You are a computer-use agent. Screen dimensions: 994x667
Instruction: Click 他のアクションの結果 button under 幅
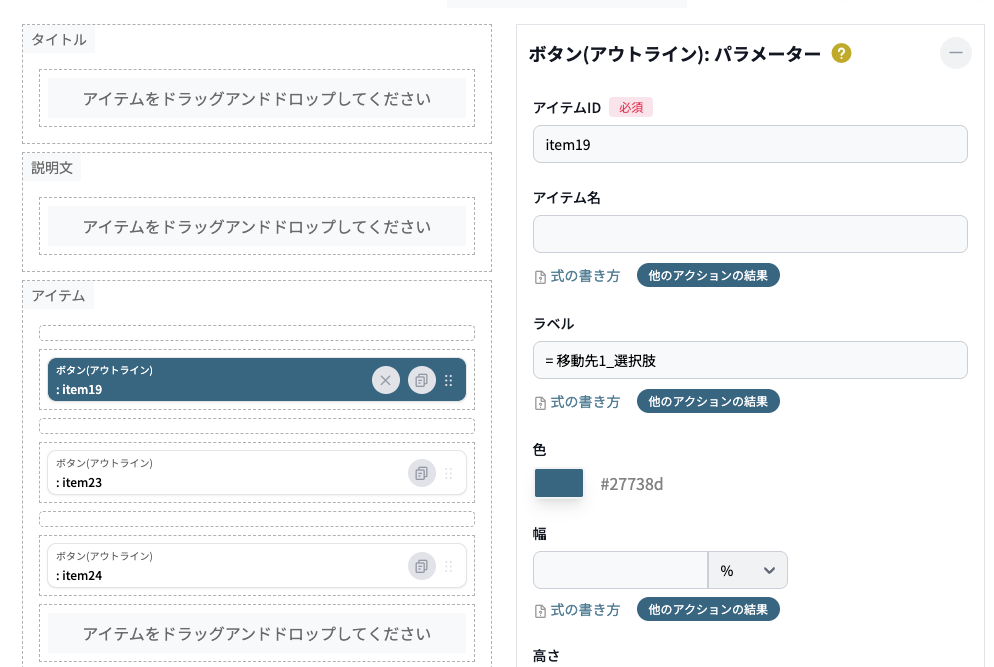(x=708, y=610)
